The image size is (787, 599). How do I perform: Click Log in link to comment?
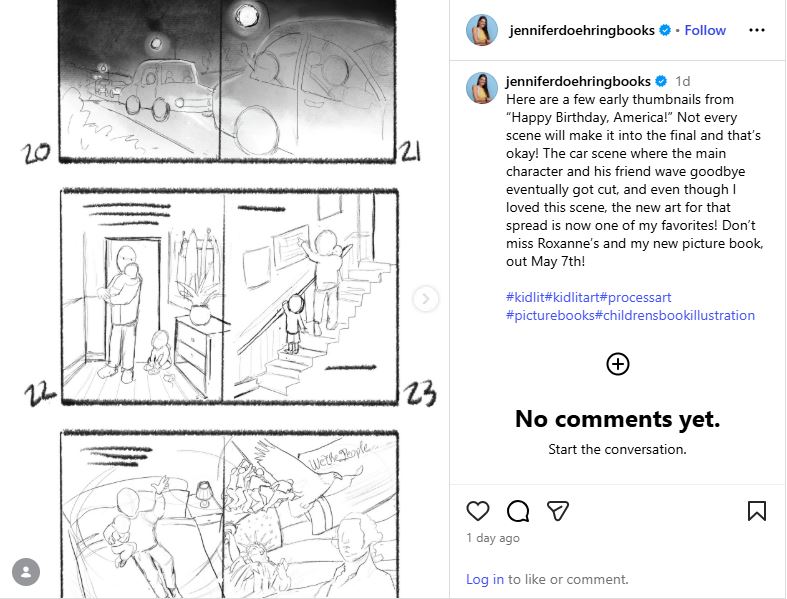[485, 579]
